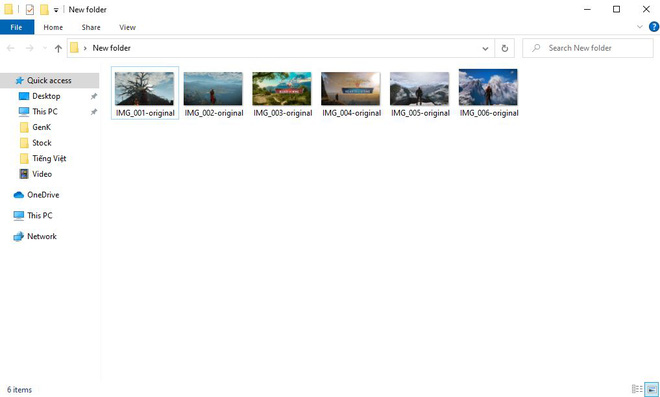Maximize the New folder window

coord(617,9)
